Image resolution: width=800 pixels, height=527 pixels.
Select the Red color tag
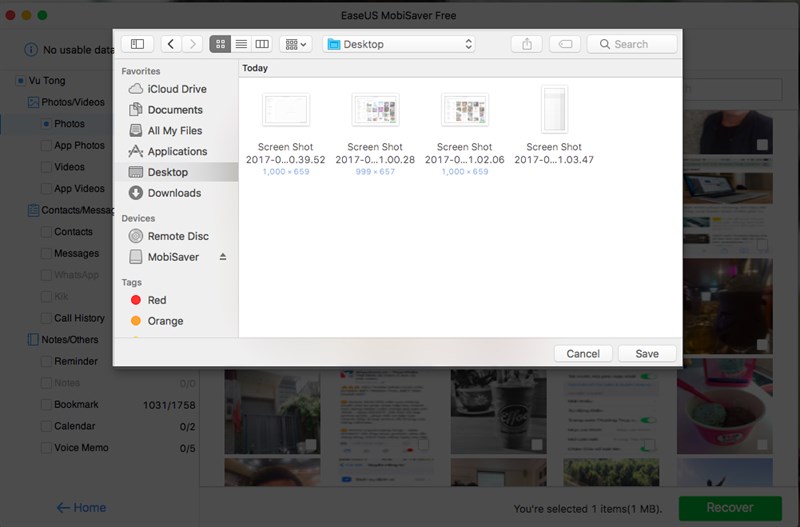pos(156,300)
